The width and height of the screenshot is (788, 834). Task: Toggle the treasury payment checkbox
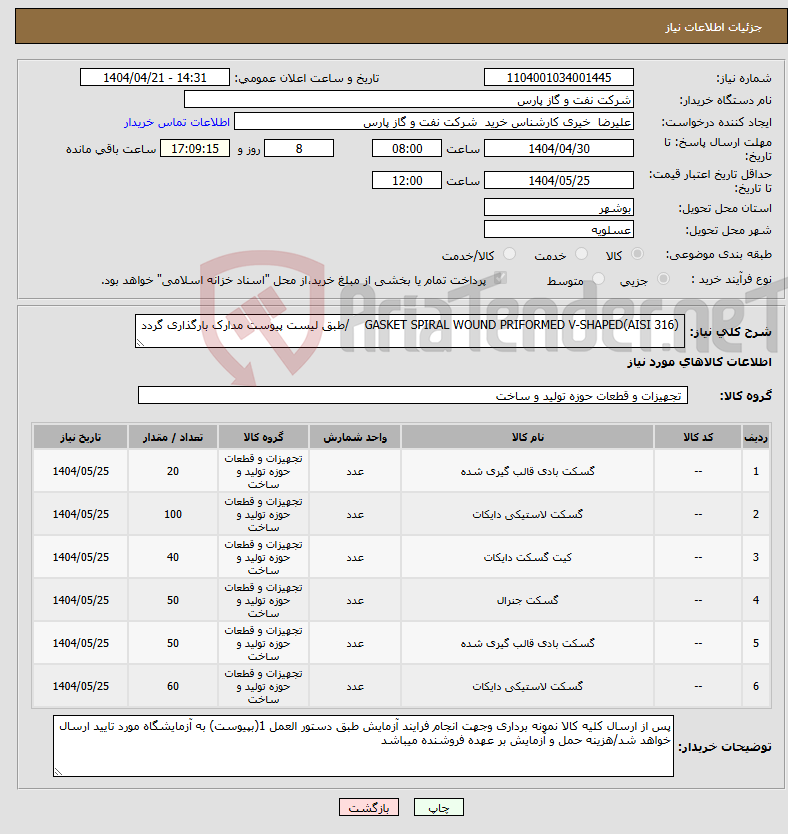pos(499,278)
